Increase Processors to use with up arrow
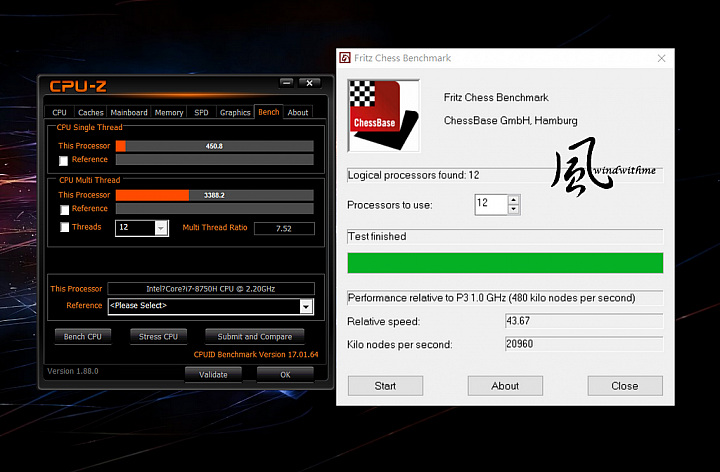The image size is (720, 472). point(514,199)
